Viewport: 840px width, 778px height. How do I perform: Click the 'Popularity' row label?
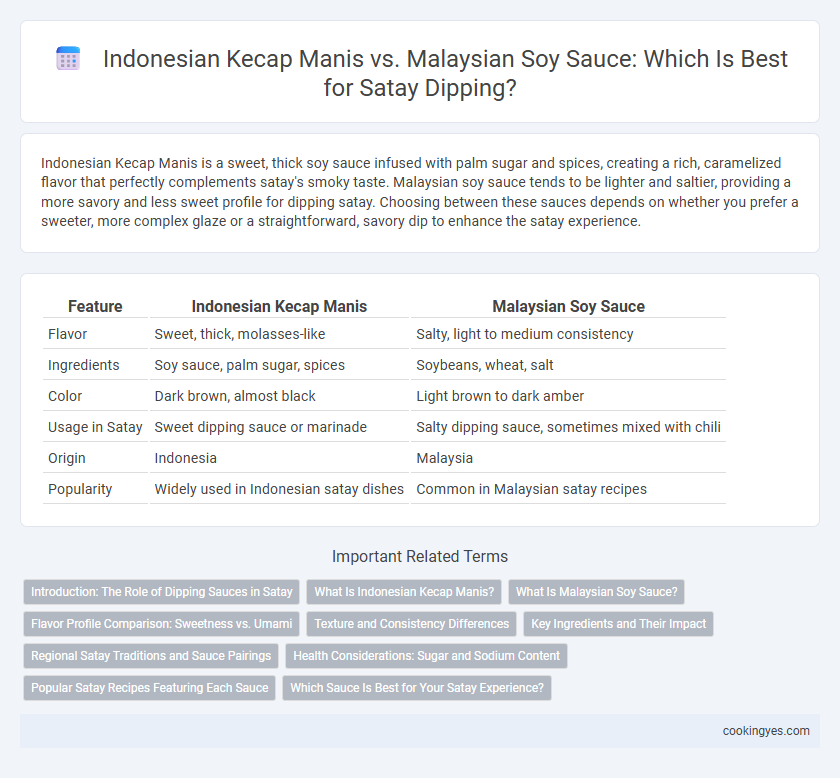coord(80,490)
